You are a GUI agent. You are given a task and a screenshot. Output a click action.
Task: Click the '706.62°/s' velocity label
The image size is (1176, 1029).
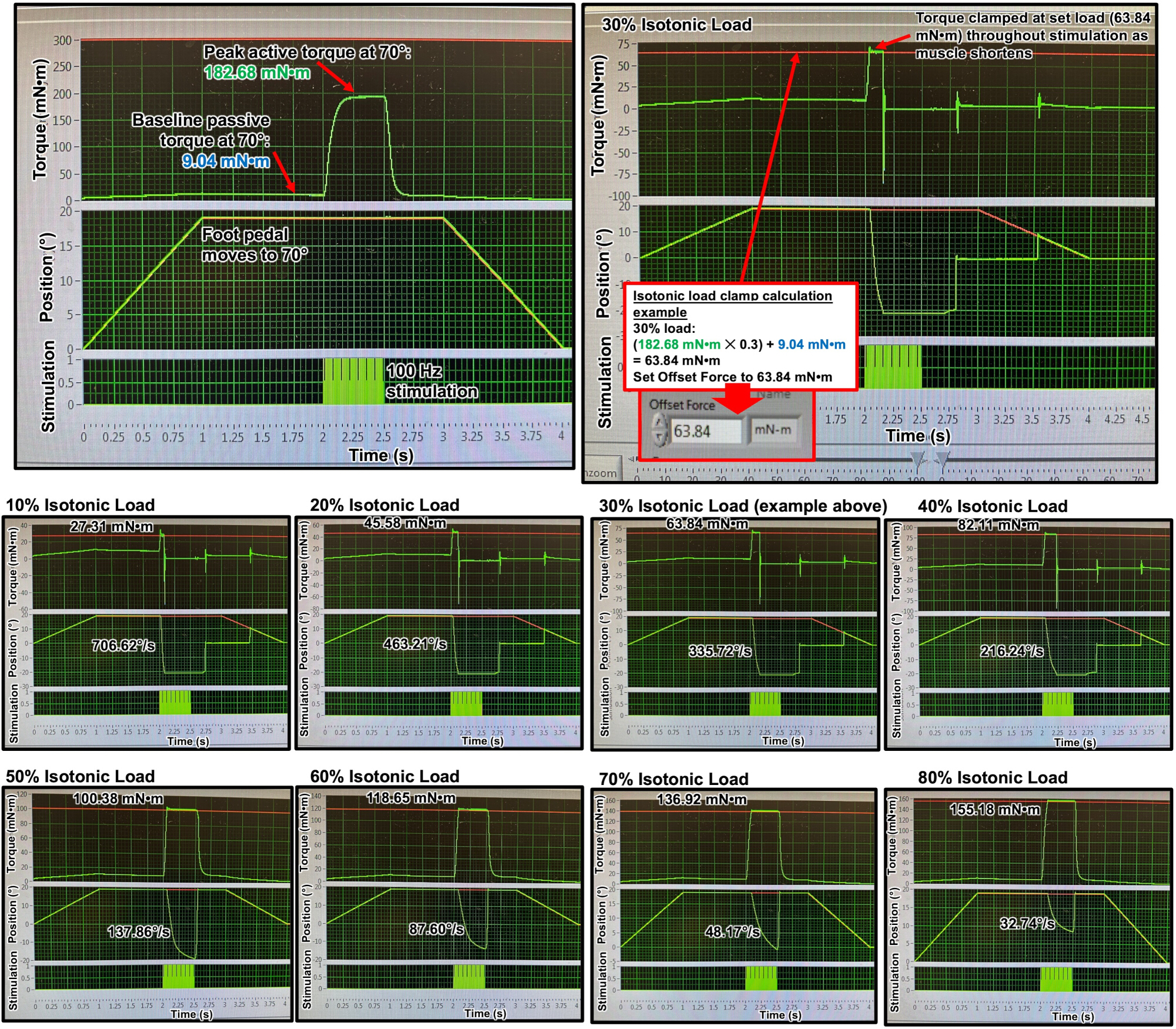pos(123,646)
